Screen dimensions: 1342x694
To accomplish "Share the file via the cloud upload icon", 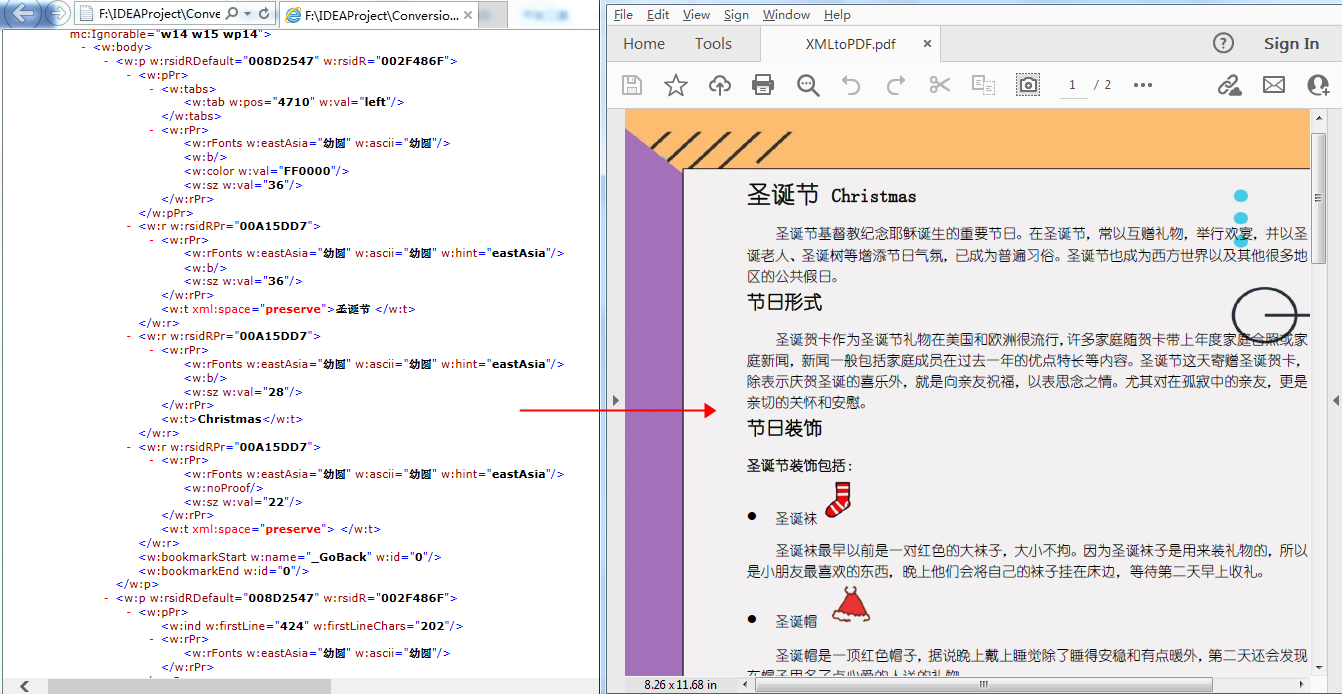I will (719, 85).
